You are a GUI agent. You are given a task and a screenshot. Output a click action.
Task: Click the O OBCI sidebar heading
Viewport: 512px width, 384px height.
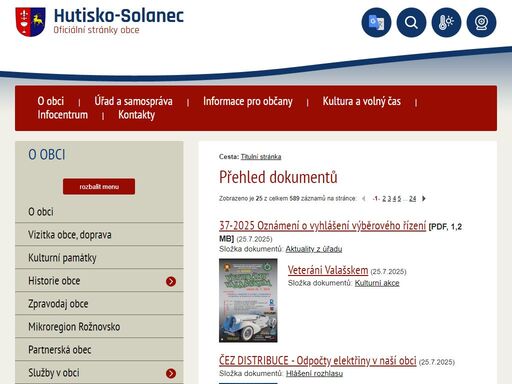[47, 155]
